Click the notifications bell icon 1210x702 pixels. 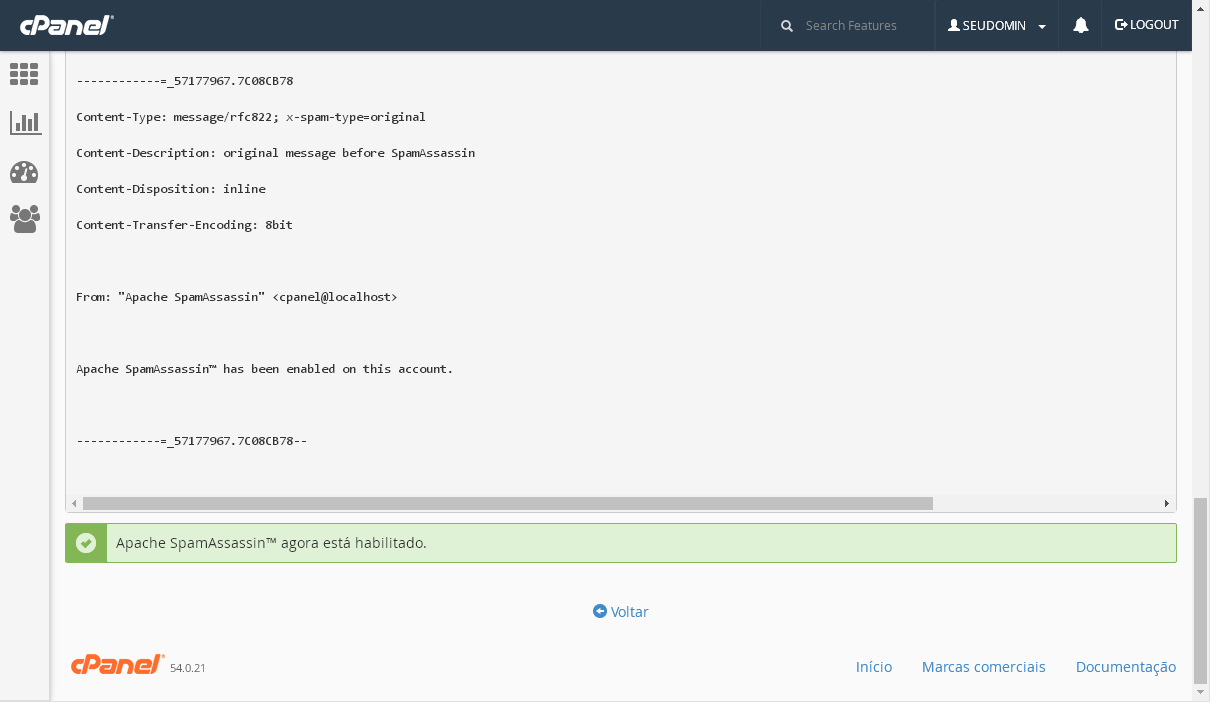[1081, 25]
